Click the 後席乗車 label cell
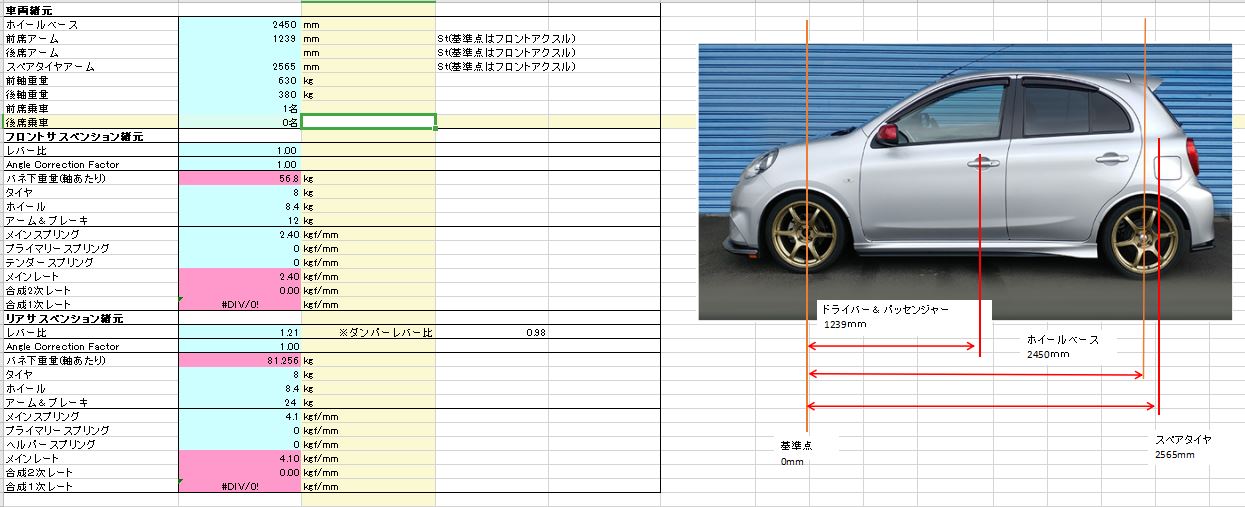 coord(89,122)
